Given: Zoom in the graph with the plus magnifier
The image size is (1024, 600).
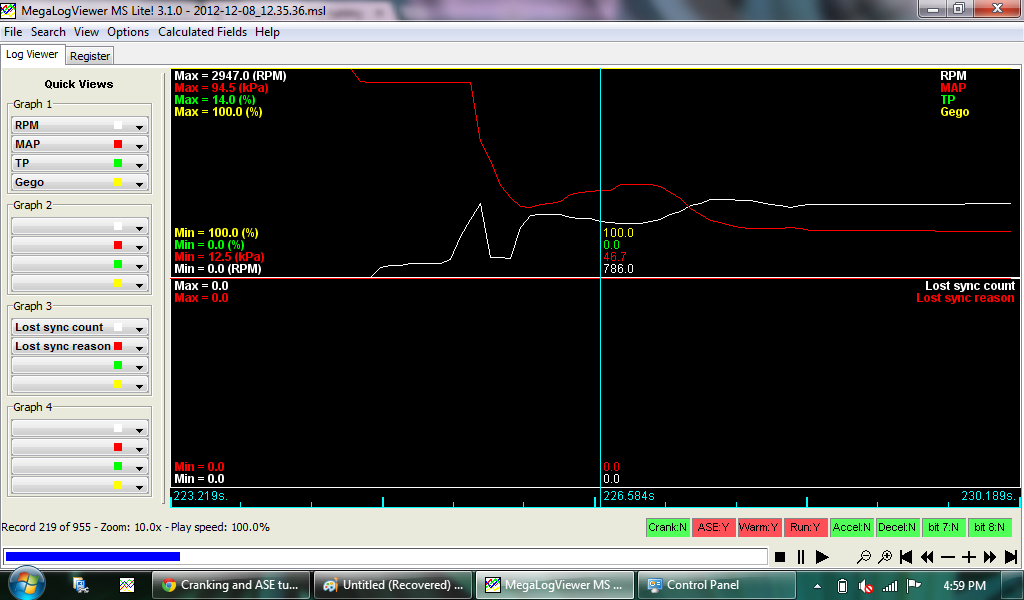Looking at the screenshot, I should click(x=885, y=557).
